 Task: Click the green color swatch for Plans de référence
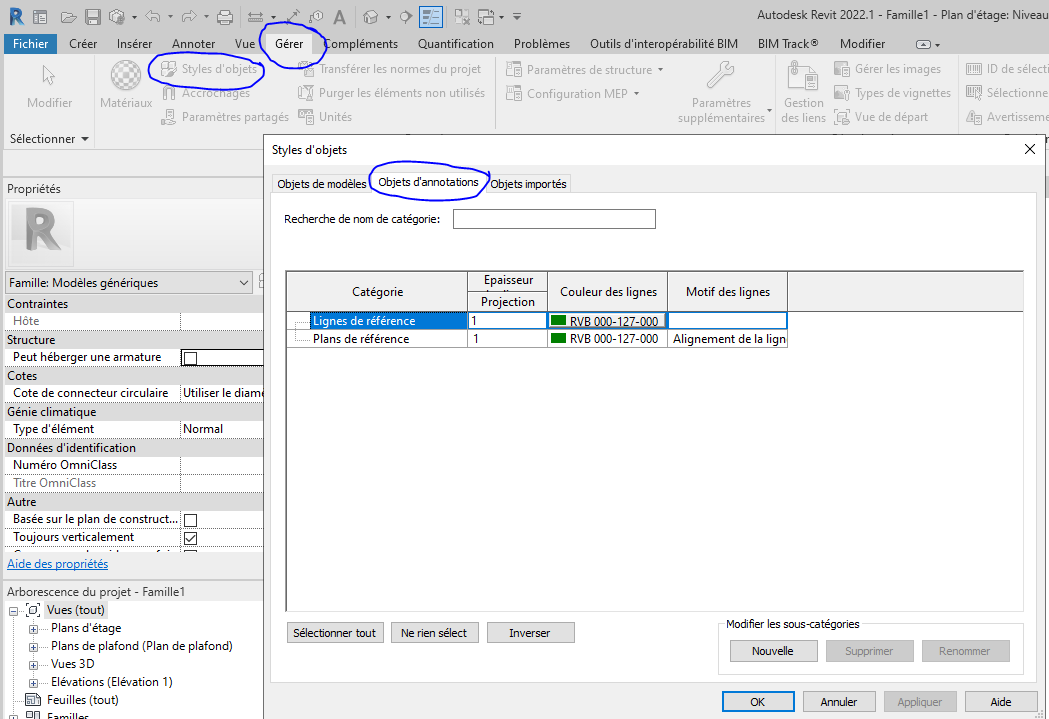(558, 339)
